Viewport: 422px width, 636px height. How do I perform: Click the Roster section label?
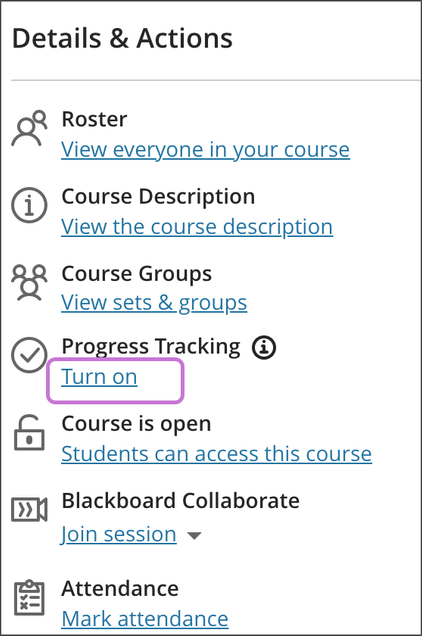pos(94,119)
